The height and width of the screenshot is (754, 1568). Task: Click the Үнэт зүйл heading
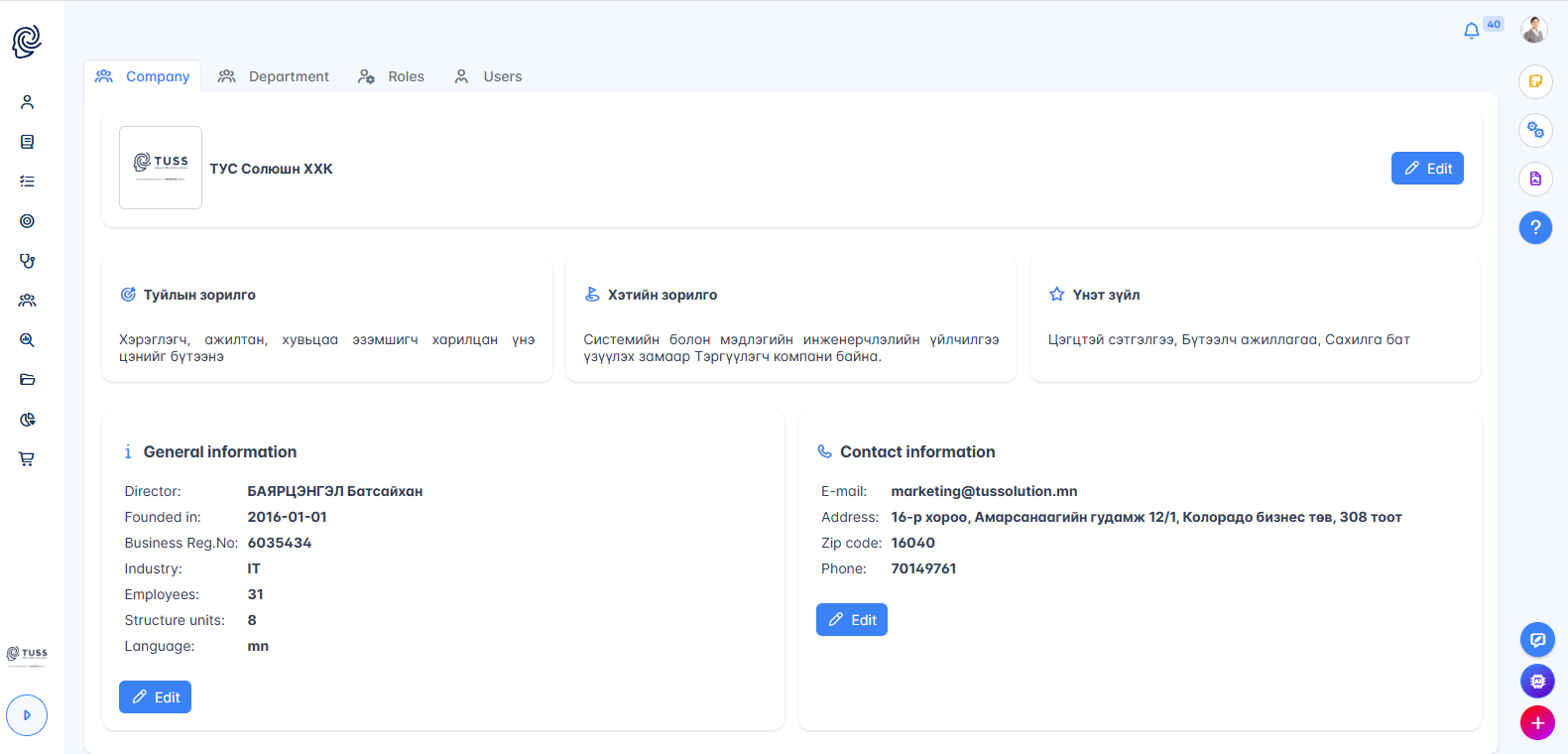(x=1106, y=295)
